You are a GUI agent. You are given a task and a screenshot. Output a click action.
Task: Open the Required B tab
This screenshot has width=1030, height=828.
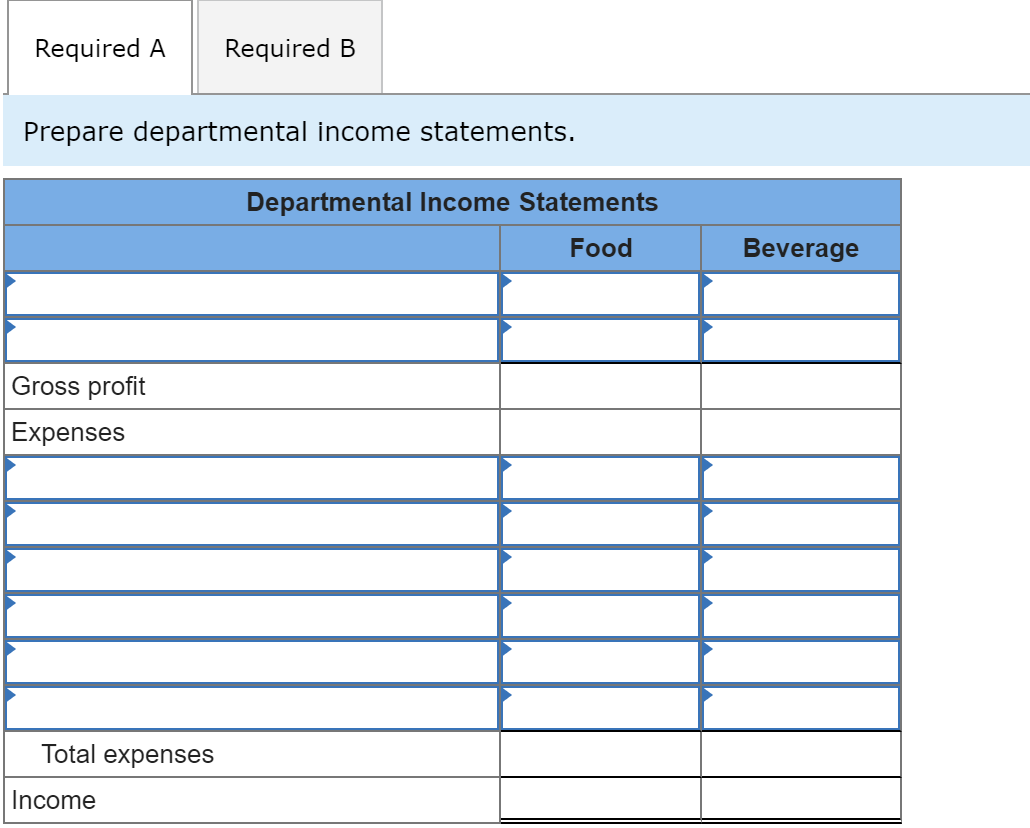pyautogui.click(x=290, y=48)
